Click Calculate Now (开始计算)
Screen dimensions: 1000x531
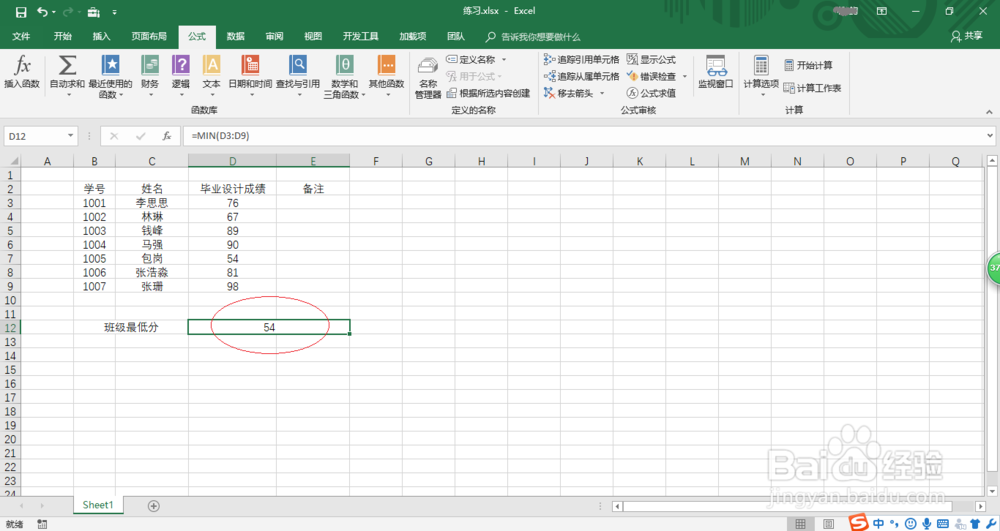tap(808, 65)
